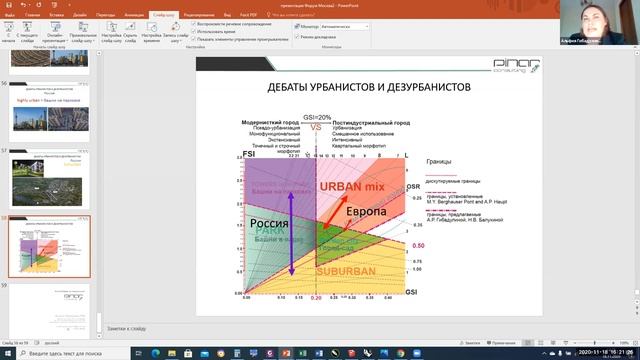The width and height of the screenshot is (640, 360).
Task: Click the 100% zoom level value
Action: tap(624, 343)
